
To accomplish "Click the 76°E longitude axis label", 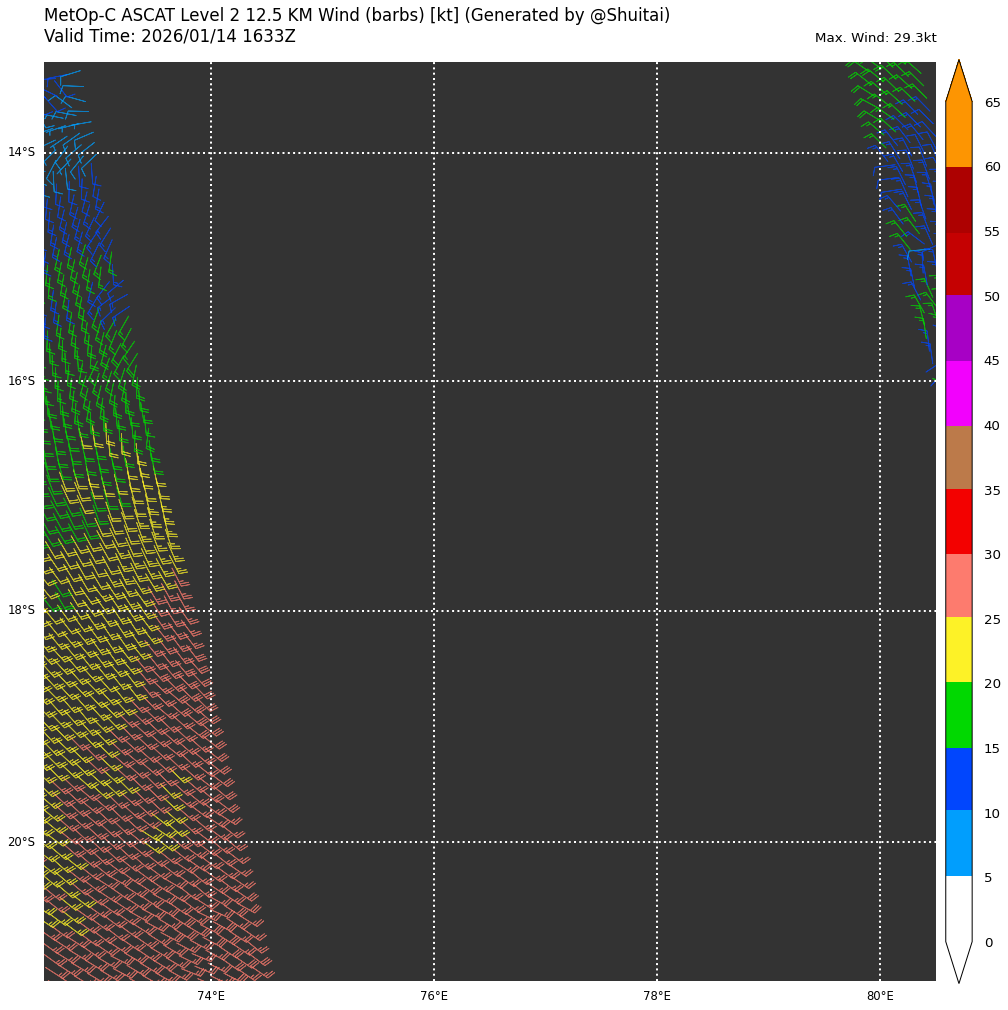I will tap(434, 996).
